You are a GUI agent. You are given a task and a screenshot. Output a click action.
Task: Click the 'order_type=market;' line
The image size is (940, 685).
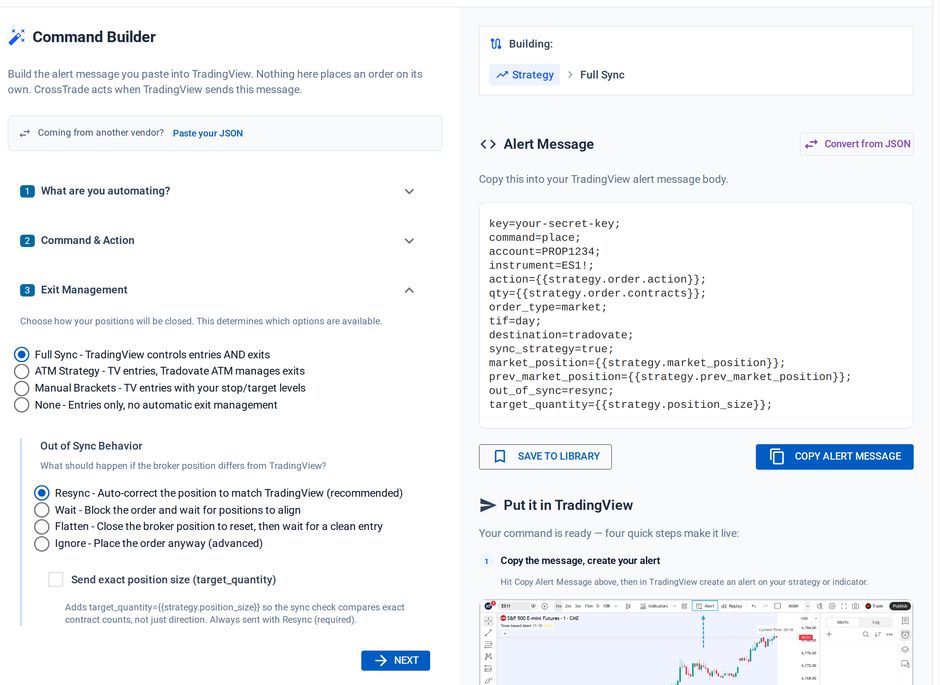click(x=548, y=307)
